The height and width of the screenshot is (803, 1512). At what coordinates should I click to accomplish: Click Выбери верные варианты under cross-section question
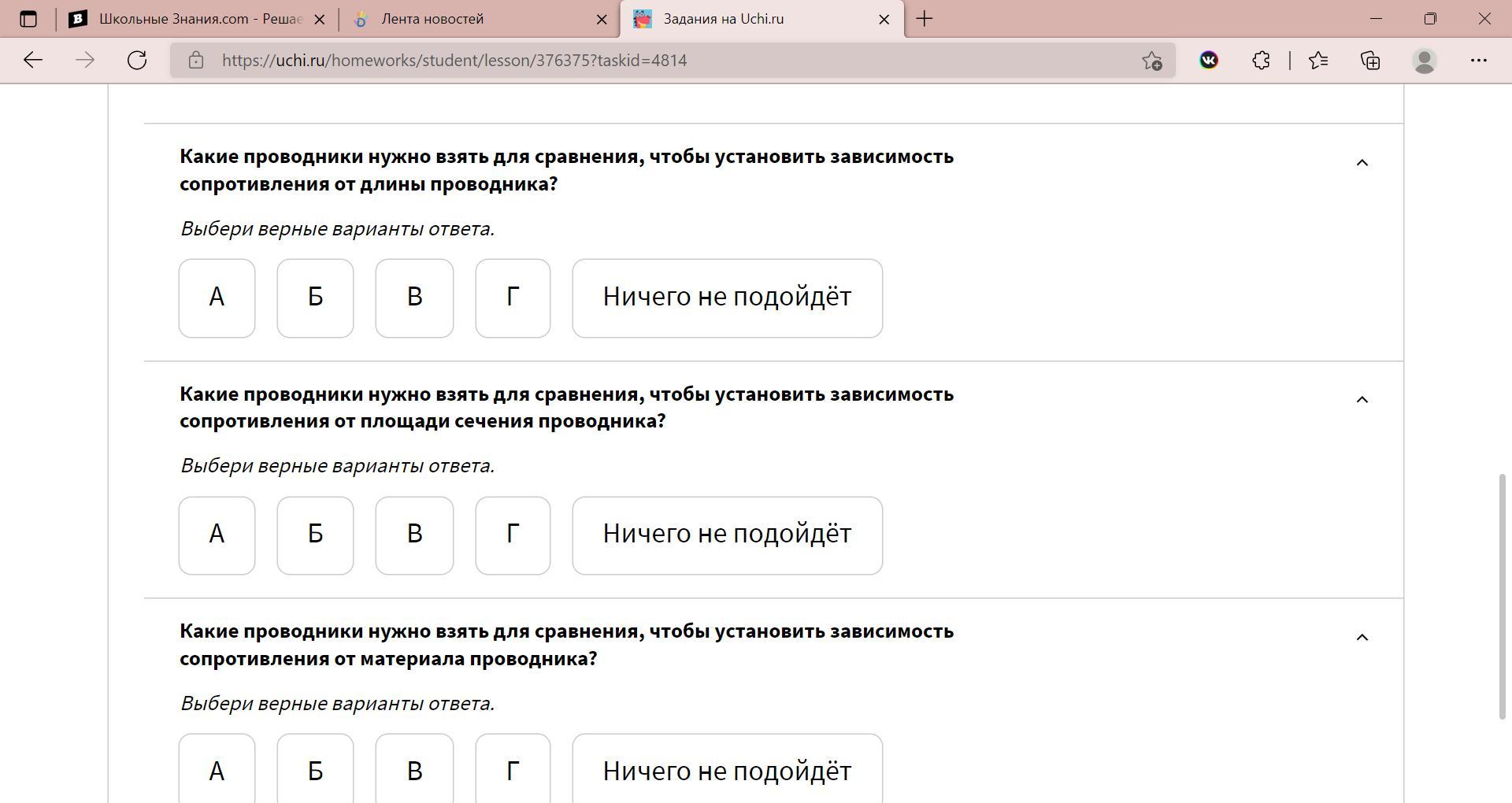[x=337, y=466]
